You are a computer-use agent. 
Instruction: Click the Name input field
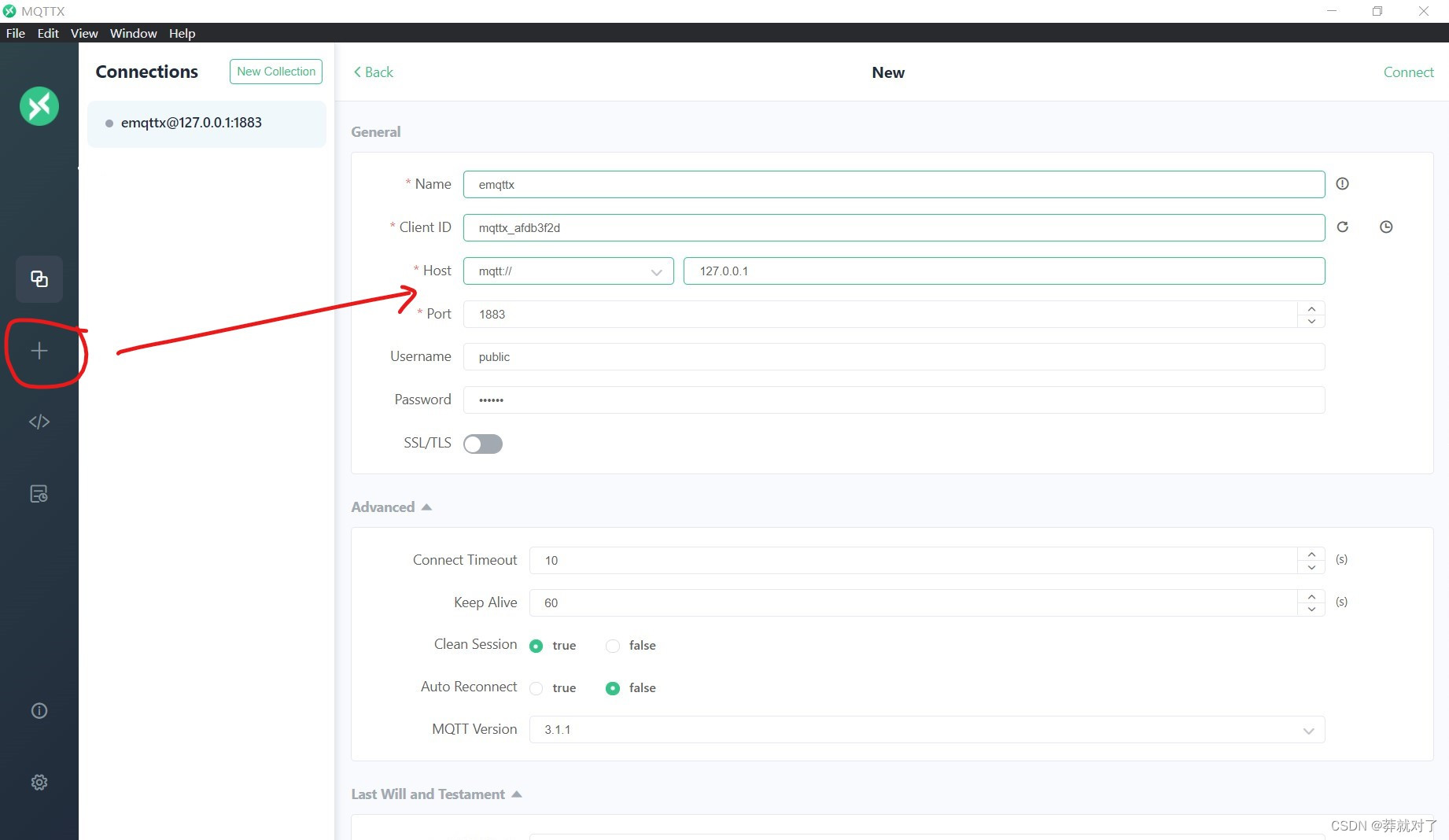click(894, 185)
